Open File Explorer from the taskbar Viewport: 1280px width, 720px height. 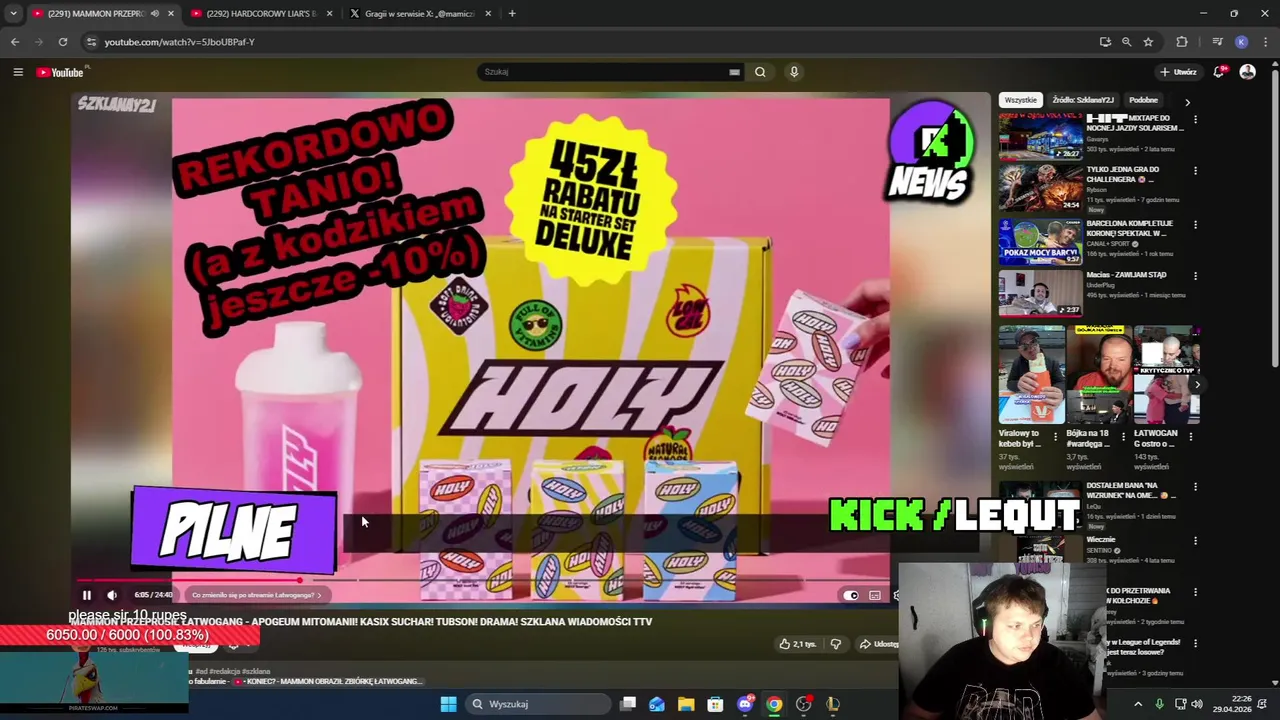(686, 704)
